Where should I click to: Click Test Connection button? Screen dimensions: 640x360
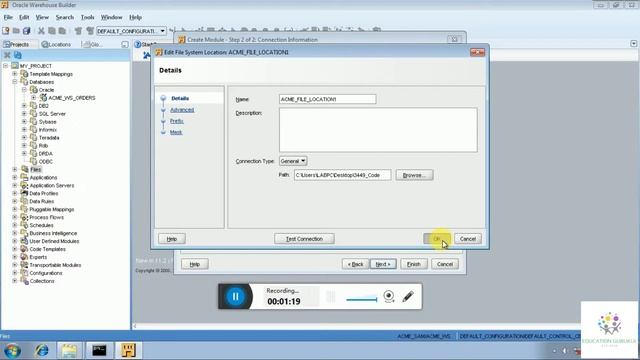(304, 239)
